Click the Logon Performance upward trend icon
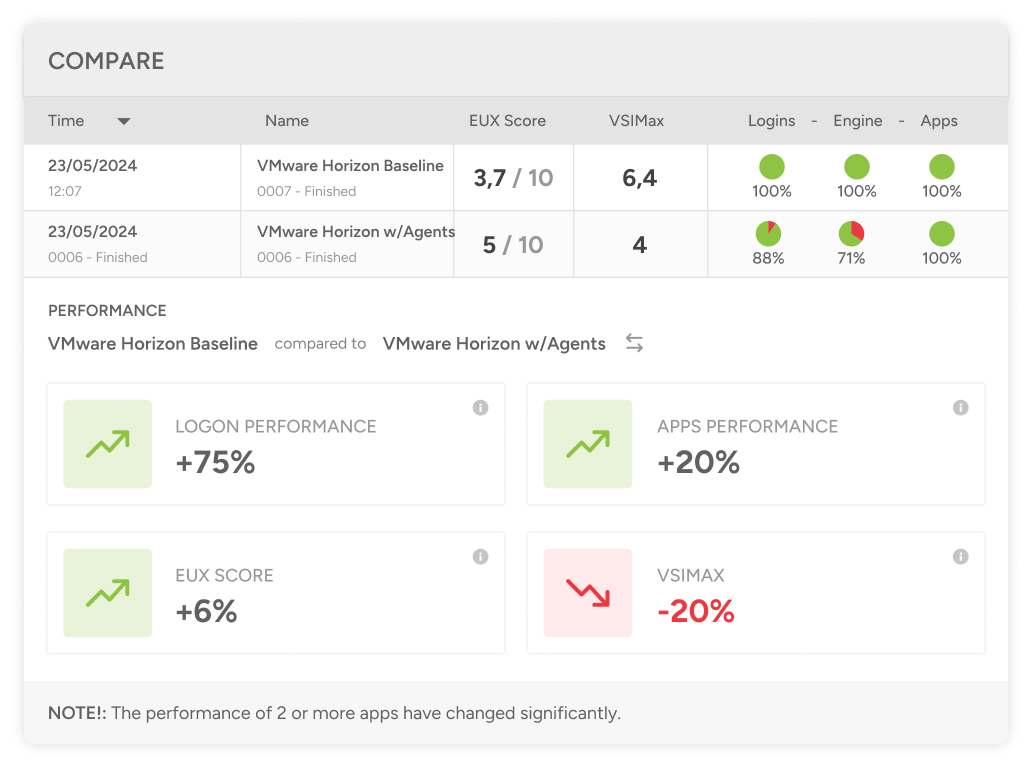The height and width of the screenshot is (768, 1024). pos(108,444)
